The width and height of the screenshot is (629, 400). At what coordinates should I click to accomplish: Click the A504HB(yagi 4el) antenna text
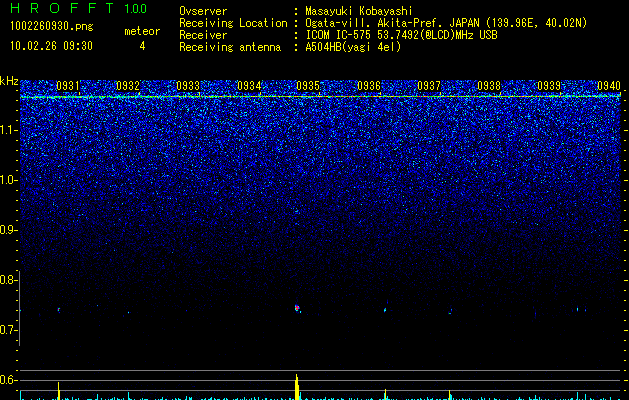353,47
